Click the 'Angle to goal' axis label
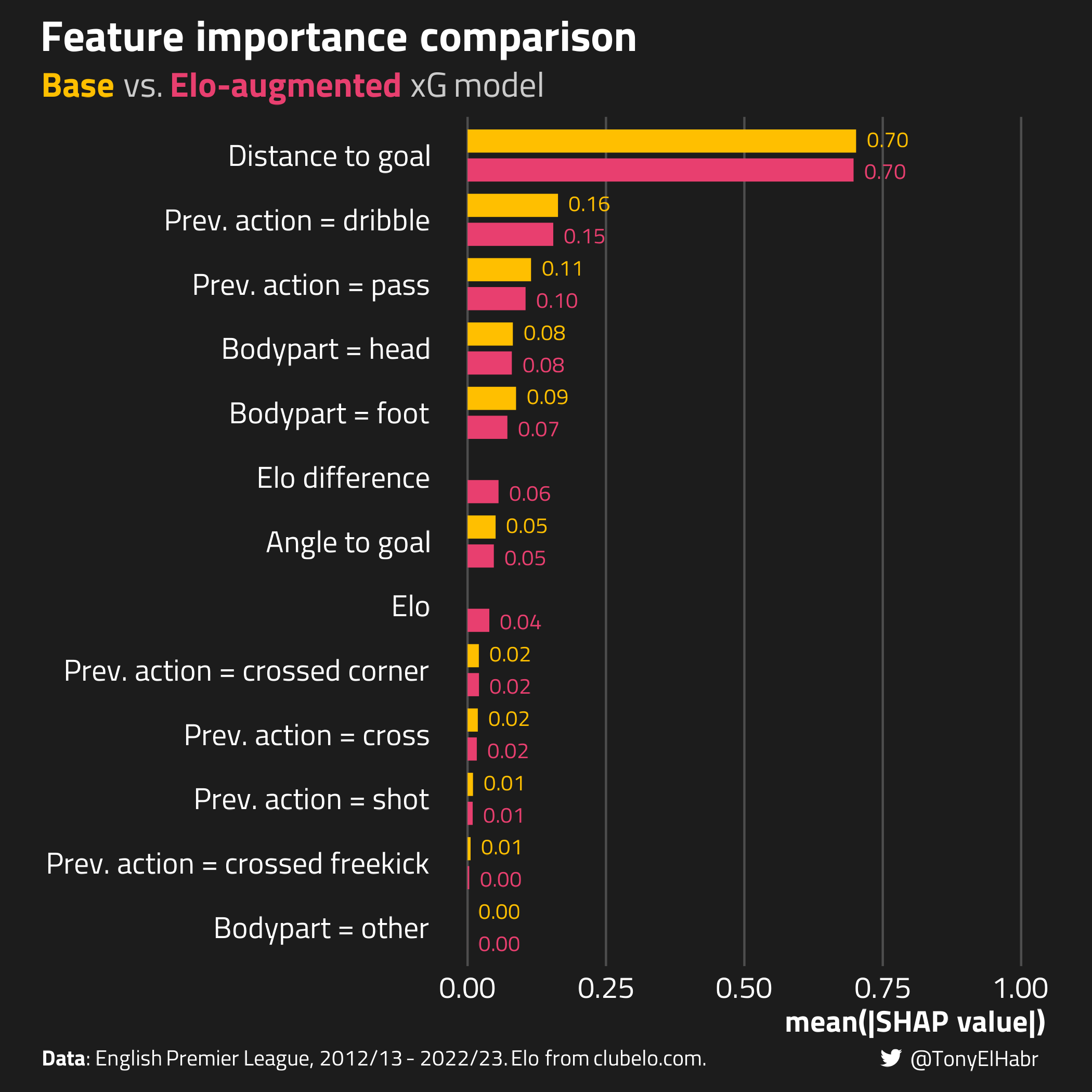 pyautogui.click(x=348, y=542)
